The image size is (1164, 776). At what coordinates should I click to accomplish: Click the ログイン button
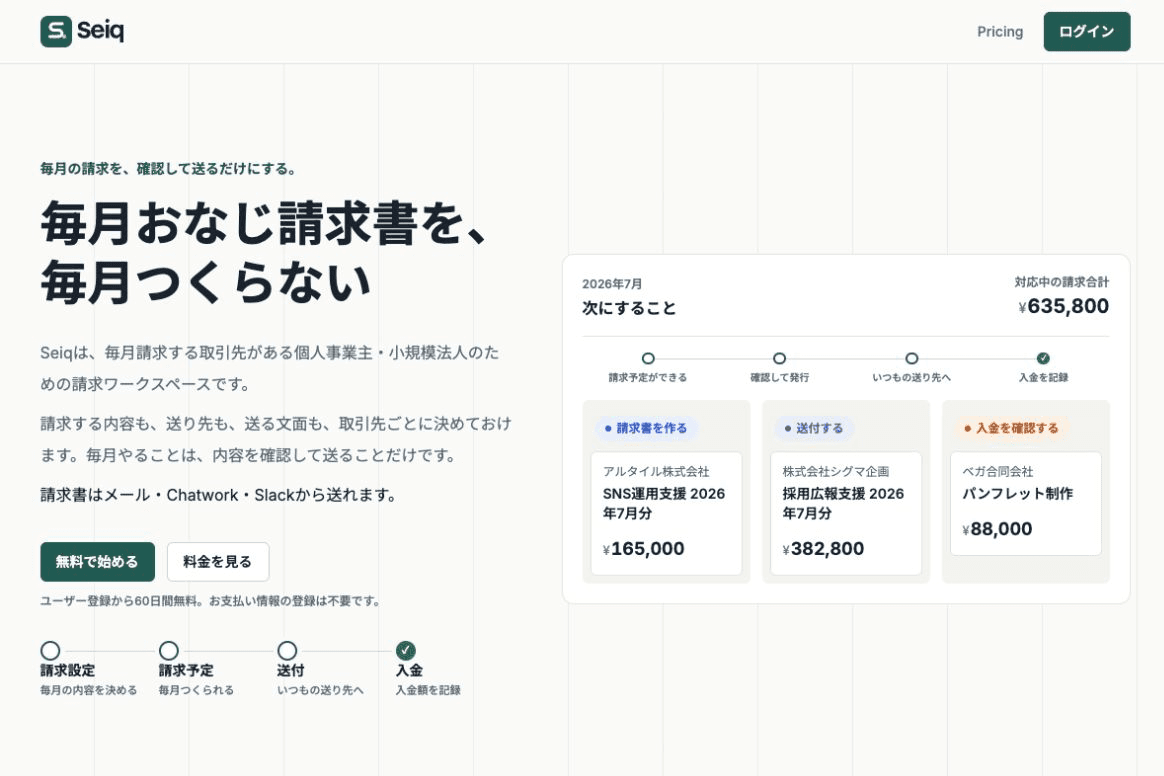pyautogui.click(x=1086, y=31)
